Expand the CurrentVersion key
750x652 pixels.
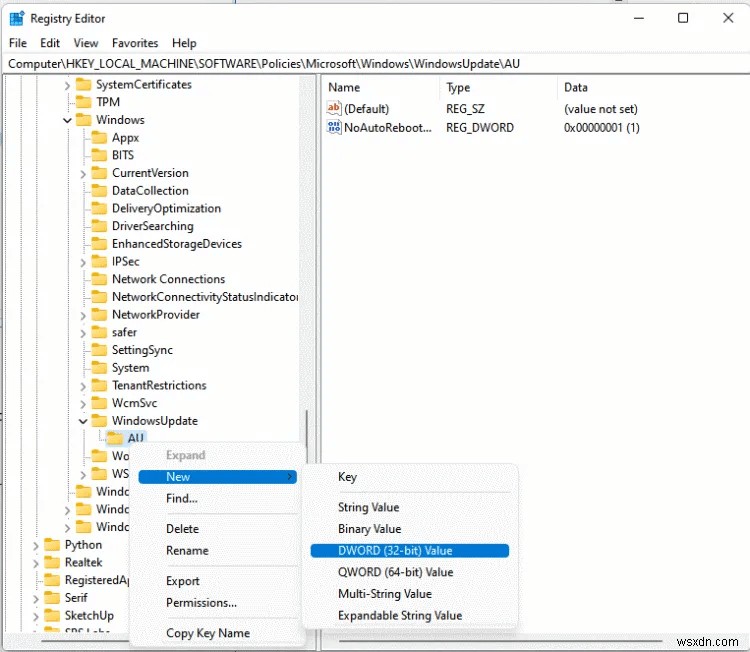83,174
